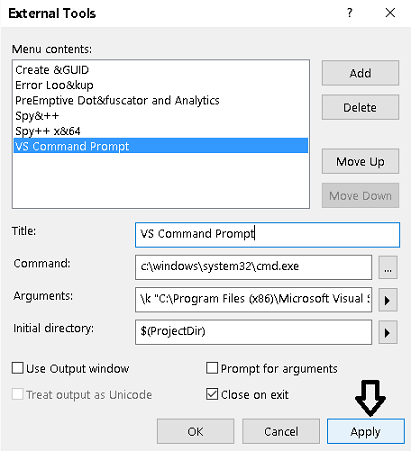Open Initial directory variables arrow menu
The height and width of the screenshot is (451, 411).
click(388, 332)
